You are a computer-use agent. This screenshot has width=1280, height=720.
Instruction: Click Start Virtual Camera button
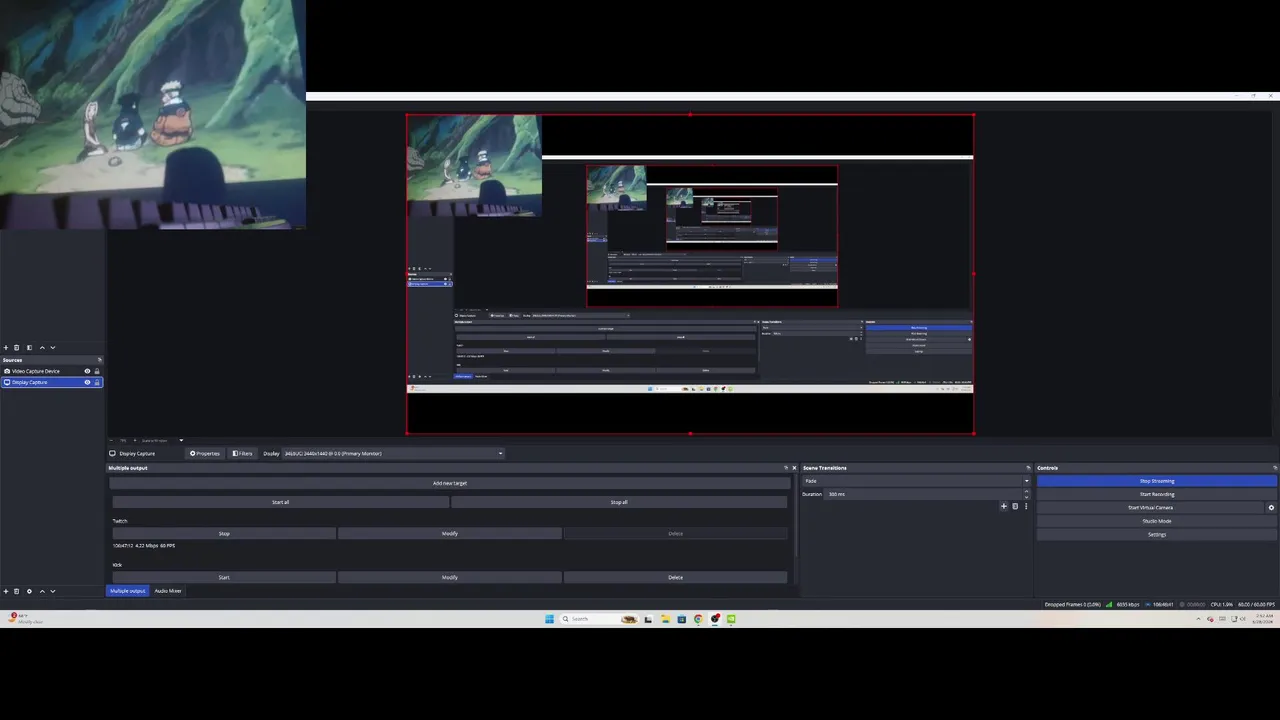click(x=1150, y=508)
